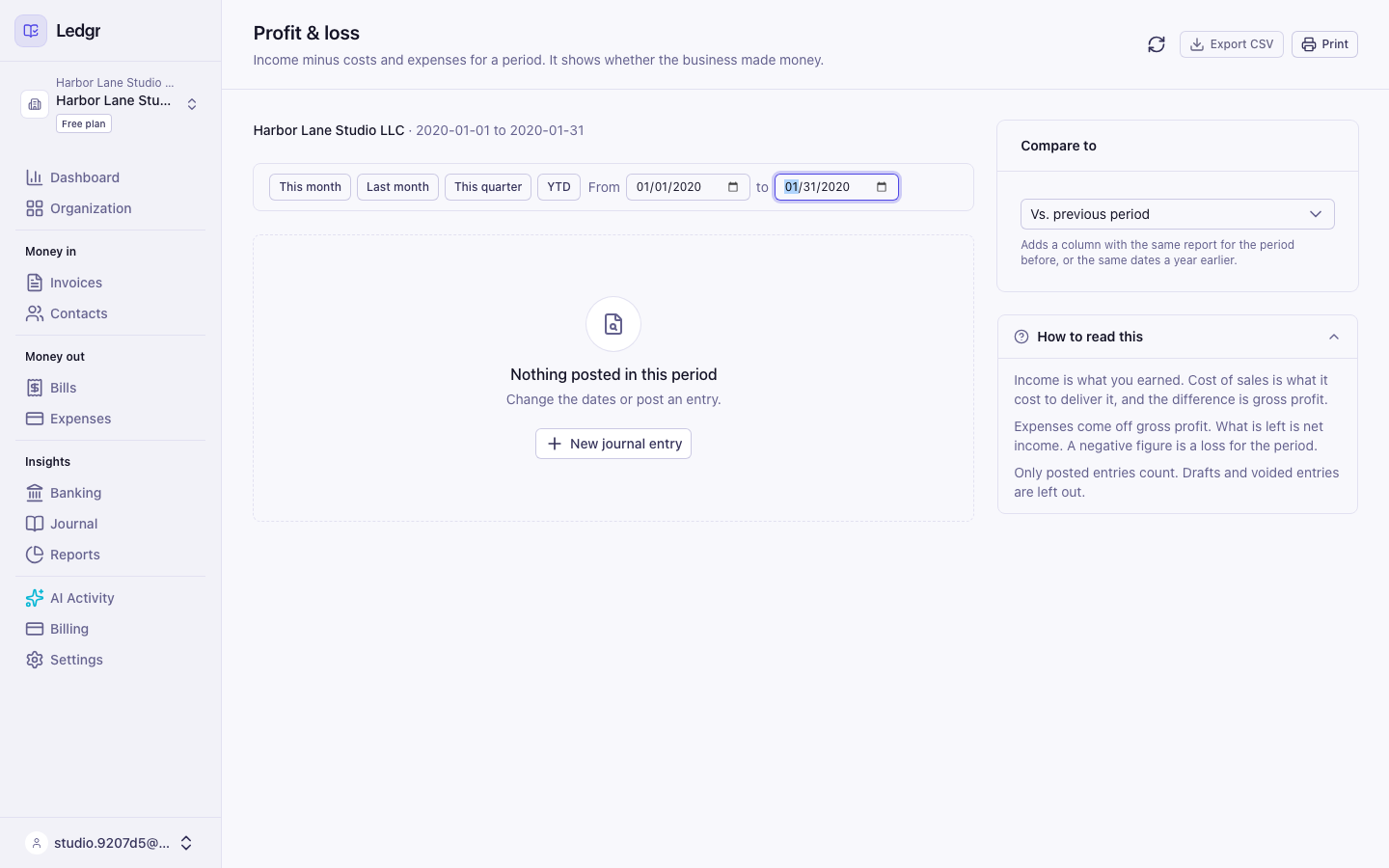Go to Dashboard in sidebar

(x=111, y=177)
